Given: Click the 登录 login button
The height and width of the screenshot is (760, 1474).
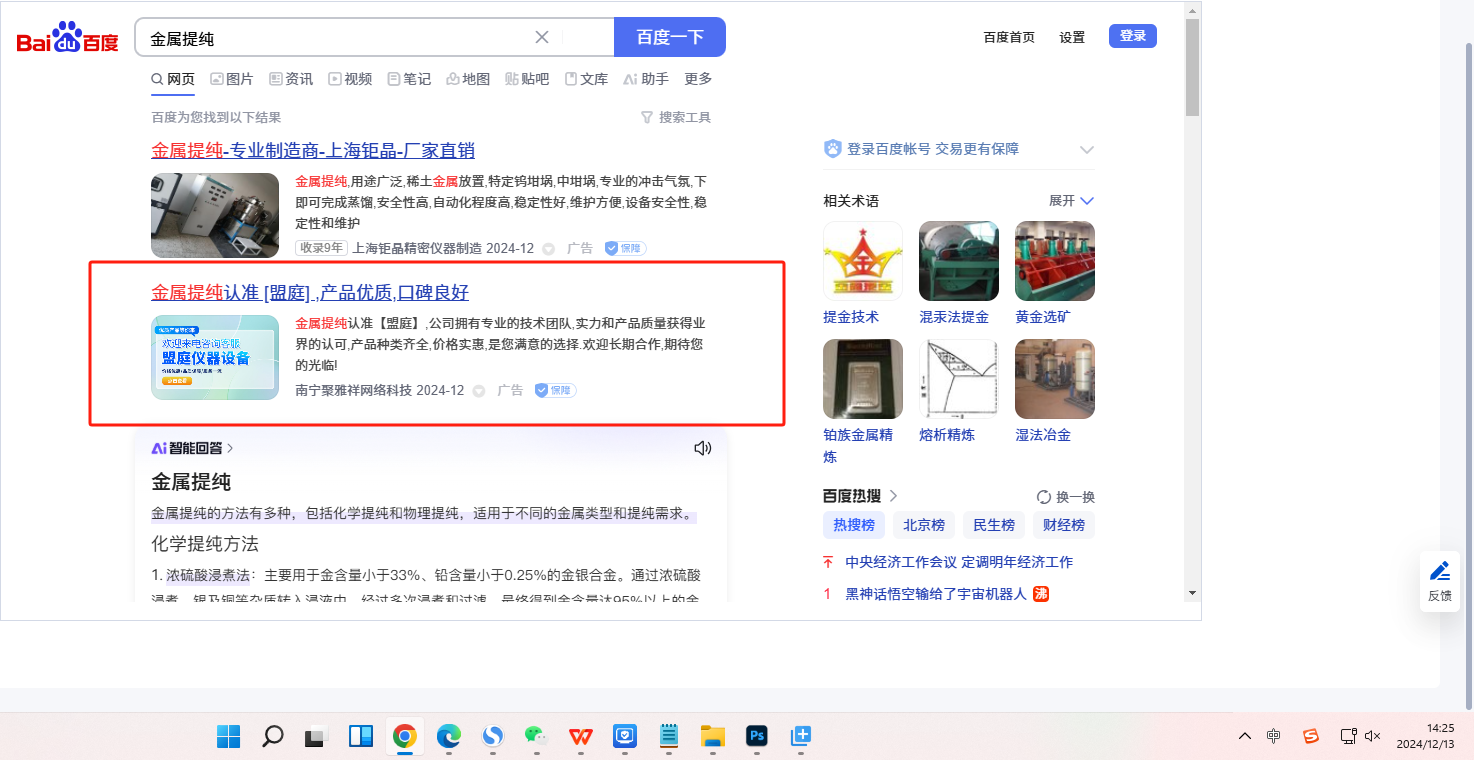Looking at the screenshot, I should tap(1133, 36).
